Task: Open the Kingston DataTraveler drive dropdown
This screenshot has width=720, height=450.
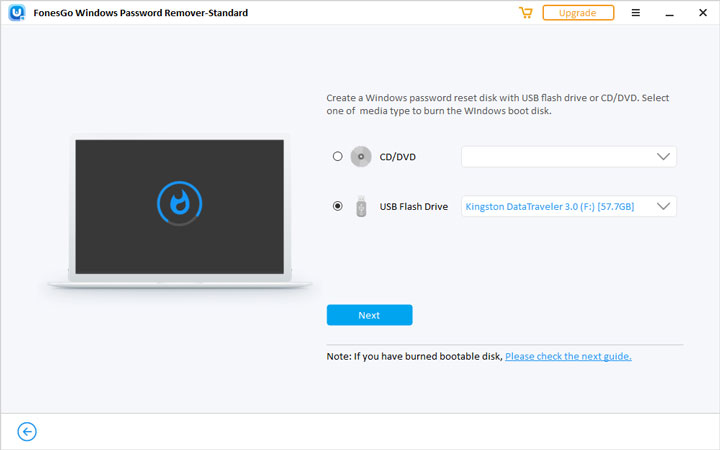Action: (568, 206)
